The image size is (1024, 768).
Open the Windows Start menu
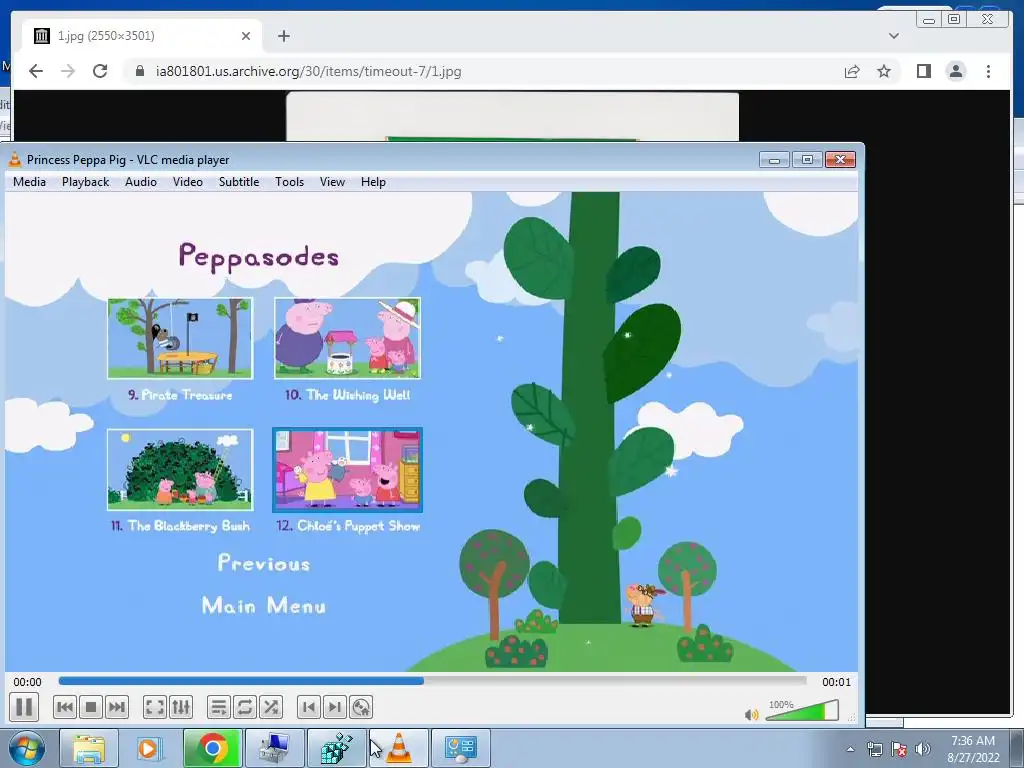point(27,748)
